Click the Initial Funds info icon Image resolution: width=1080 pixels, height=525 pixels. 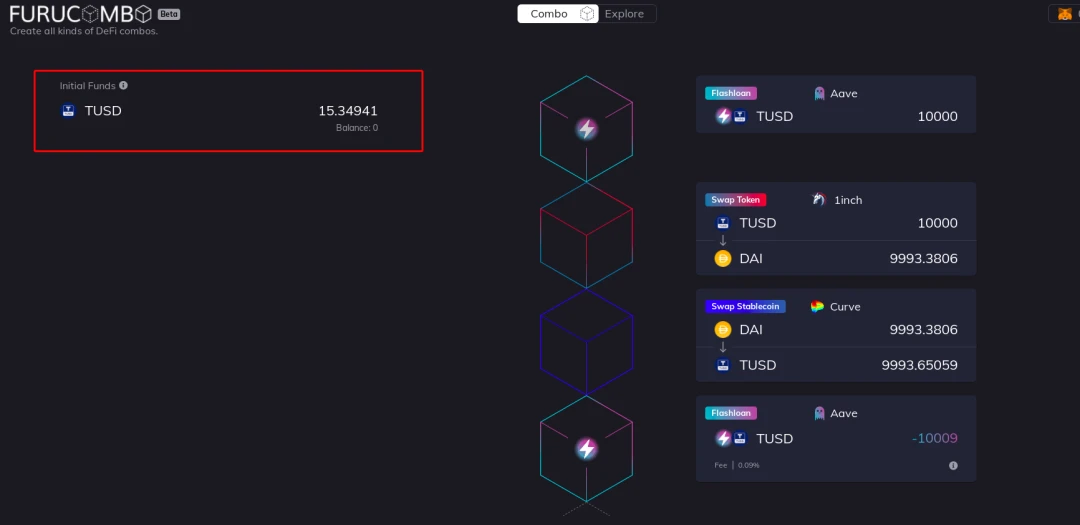tap(123, 85)
